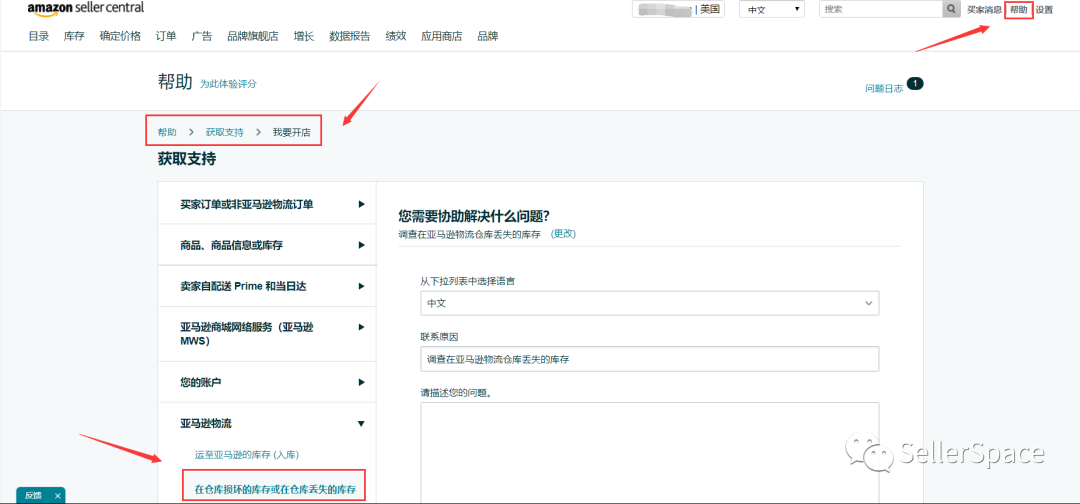
Task: Open the 品牌 menu
Action: click(x=488, y=36)
